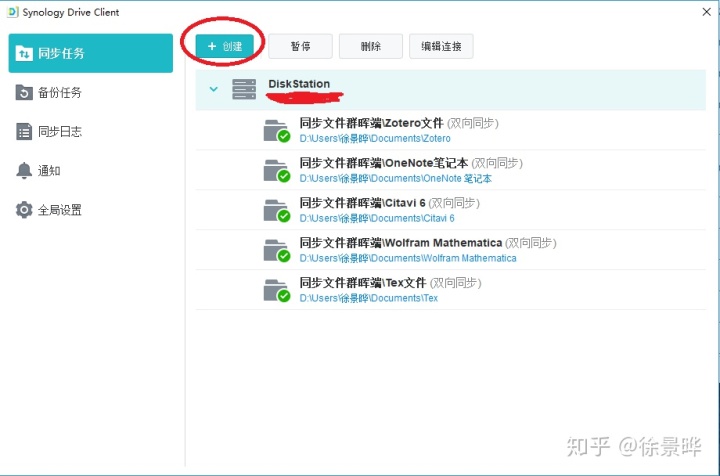
Task: Click the backup folder icon of 备份任务
Action: coord(24,92)
